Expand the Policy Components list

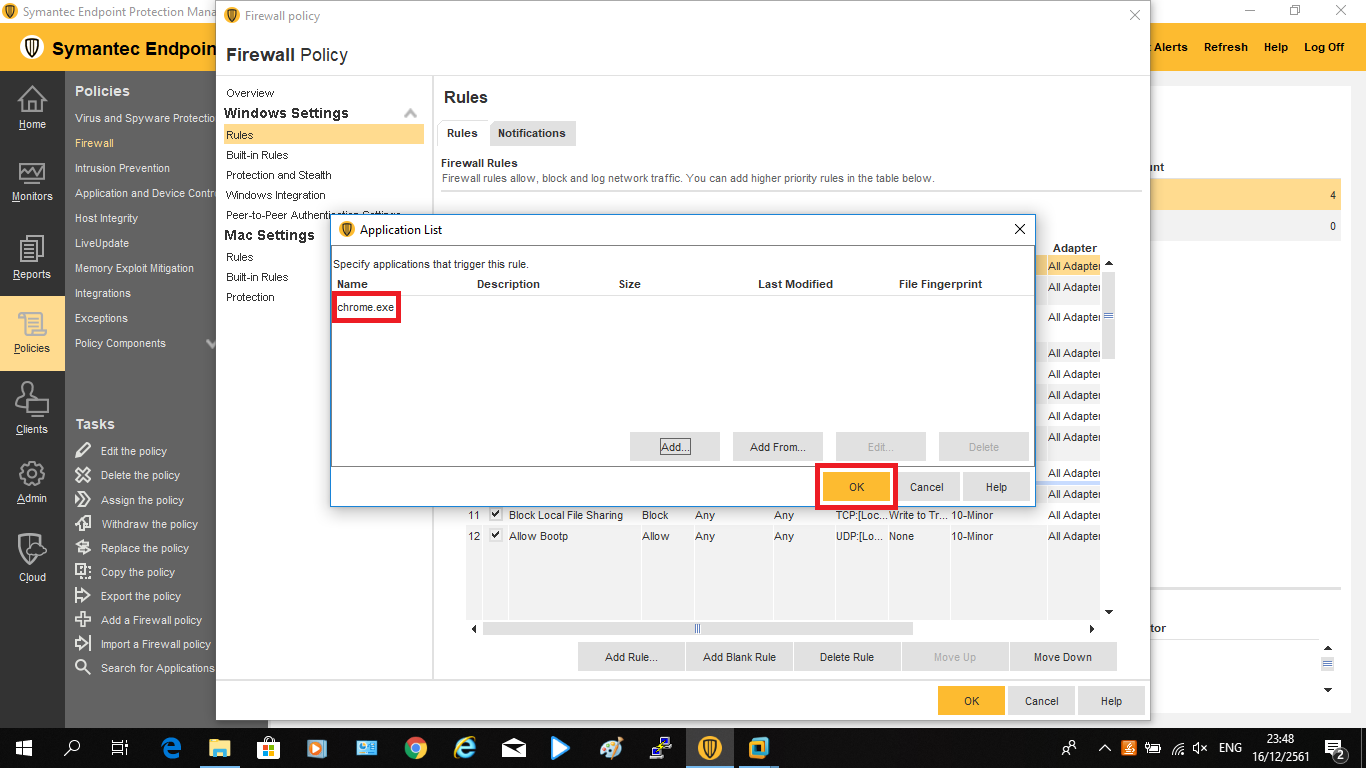point(210,344)
